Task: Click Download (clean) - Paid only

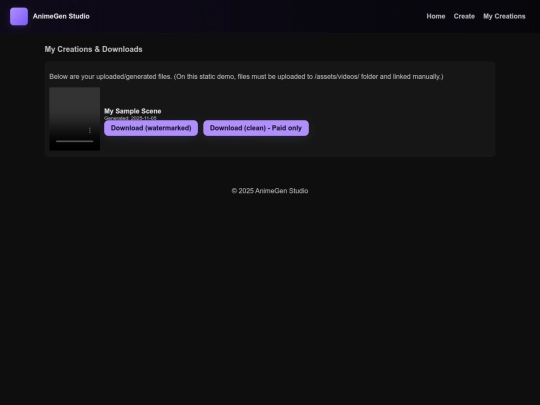Action: (256, 128)
